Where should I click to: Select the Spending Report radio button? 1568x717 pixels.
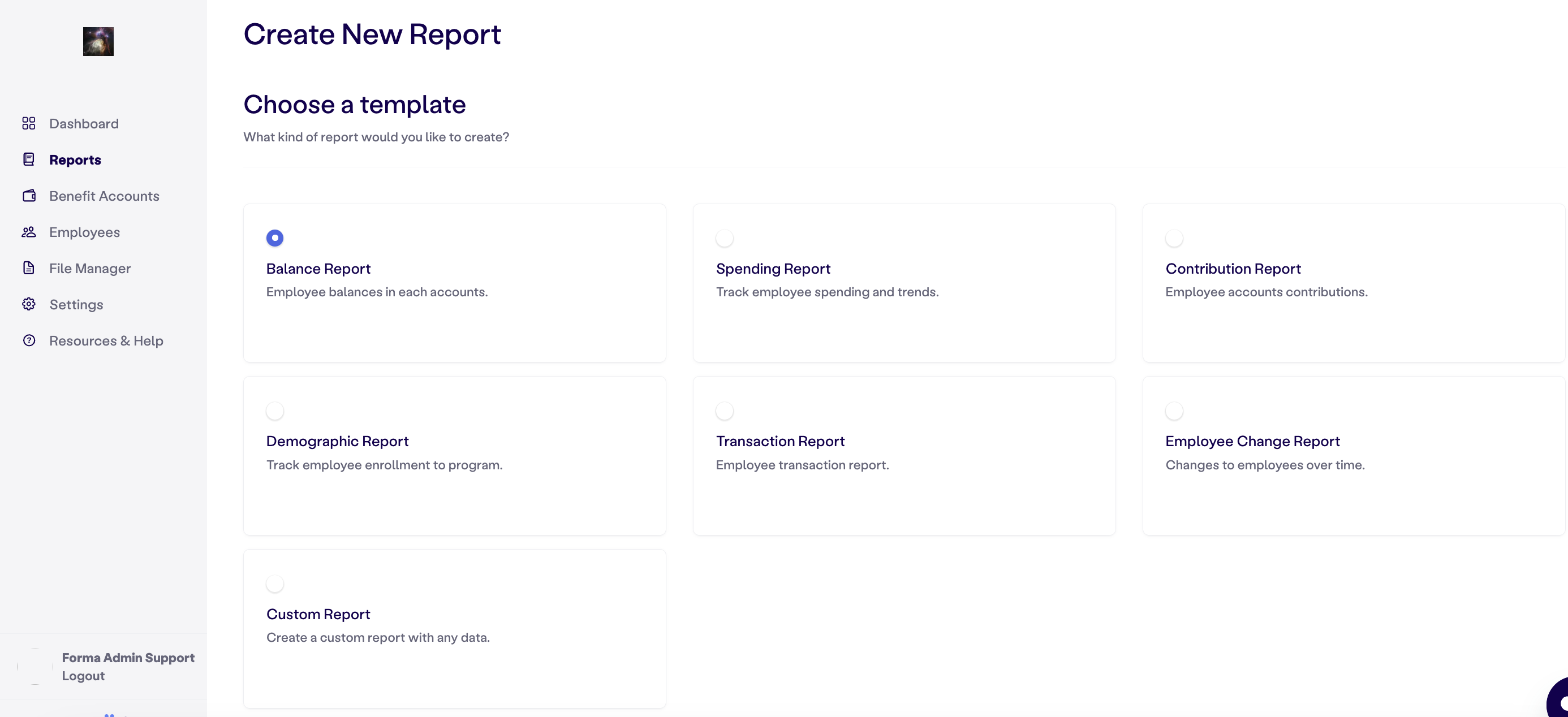coord(725,238)
